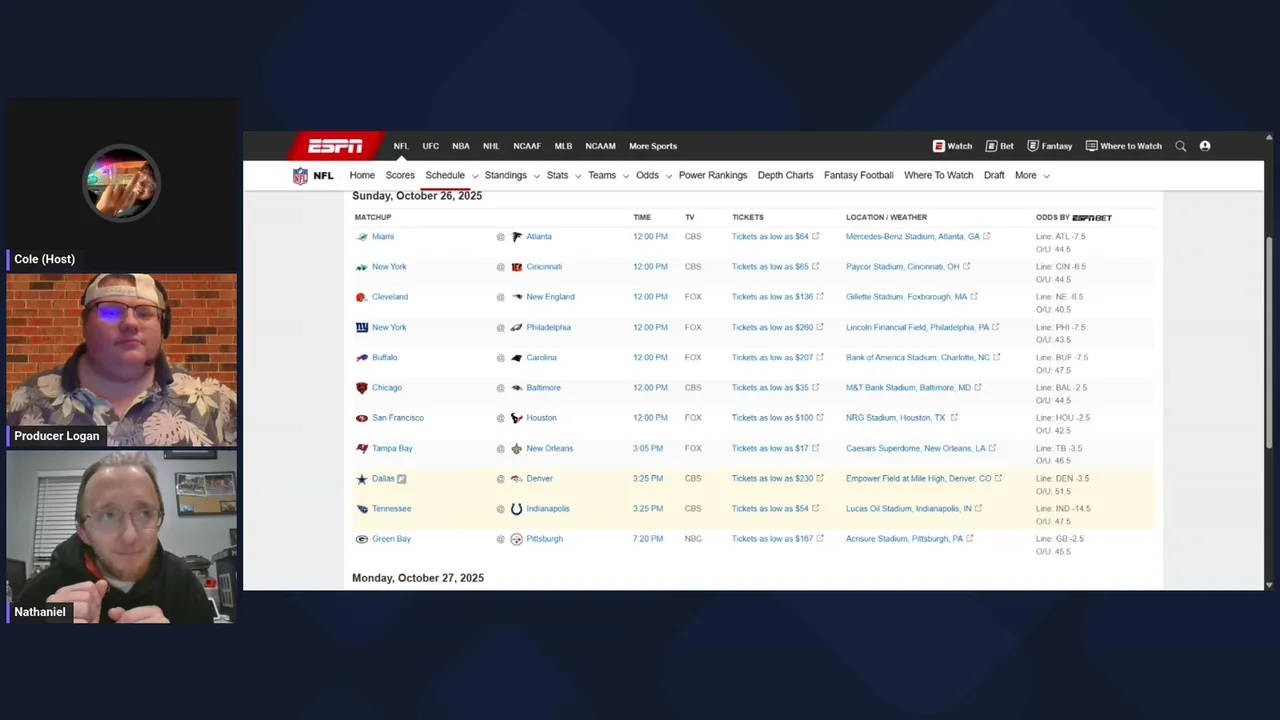Click the Denver Broncos team logo

pos(517,479)
